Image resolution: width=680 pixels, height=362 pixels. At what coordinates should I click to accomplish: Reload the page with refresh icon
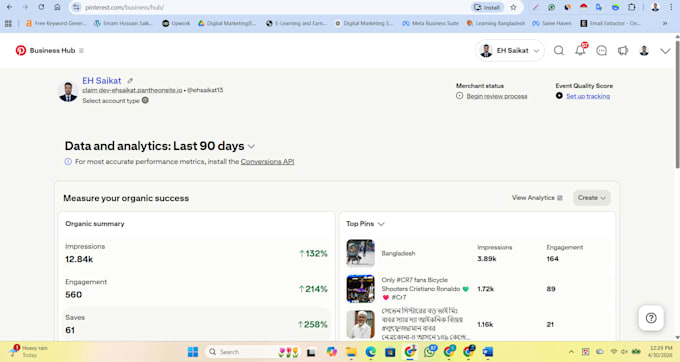click(41, 7)
